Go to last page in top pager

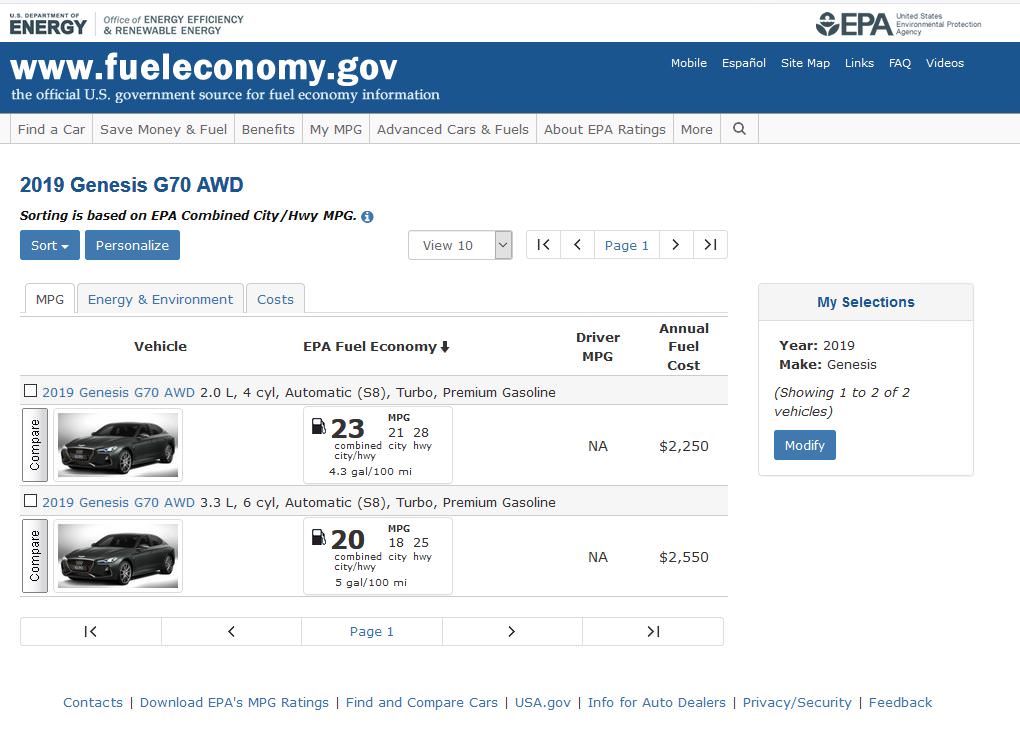click(710, 245)
